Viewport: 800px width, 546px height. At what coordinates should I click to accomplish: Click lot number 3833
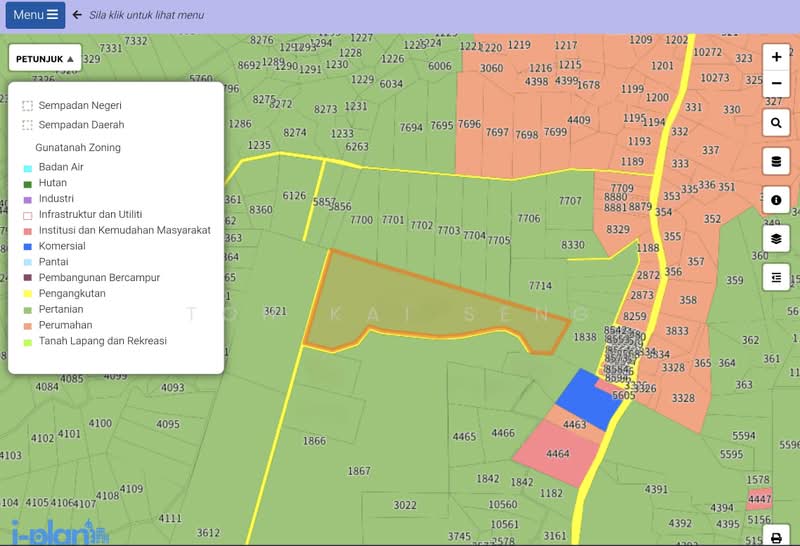pyautogui.click(x=677, y=331)
